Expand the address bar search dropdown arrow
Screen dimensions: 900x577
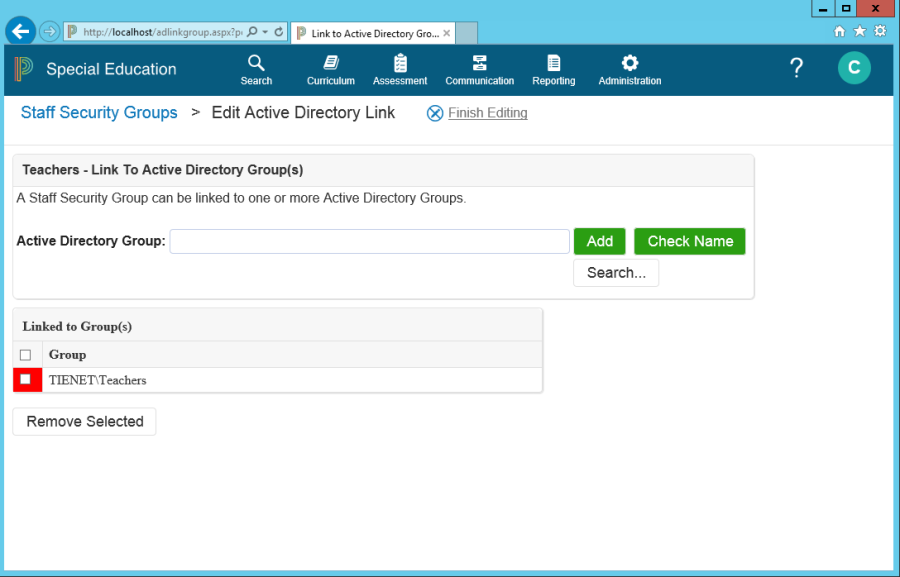(265, 32)
